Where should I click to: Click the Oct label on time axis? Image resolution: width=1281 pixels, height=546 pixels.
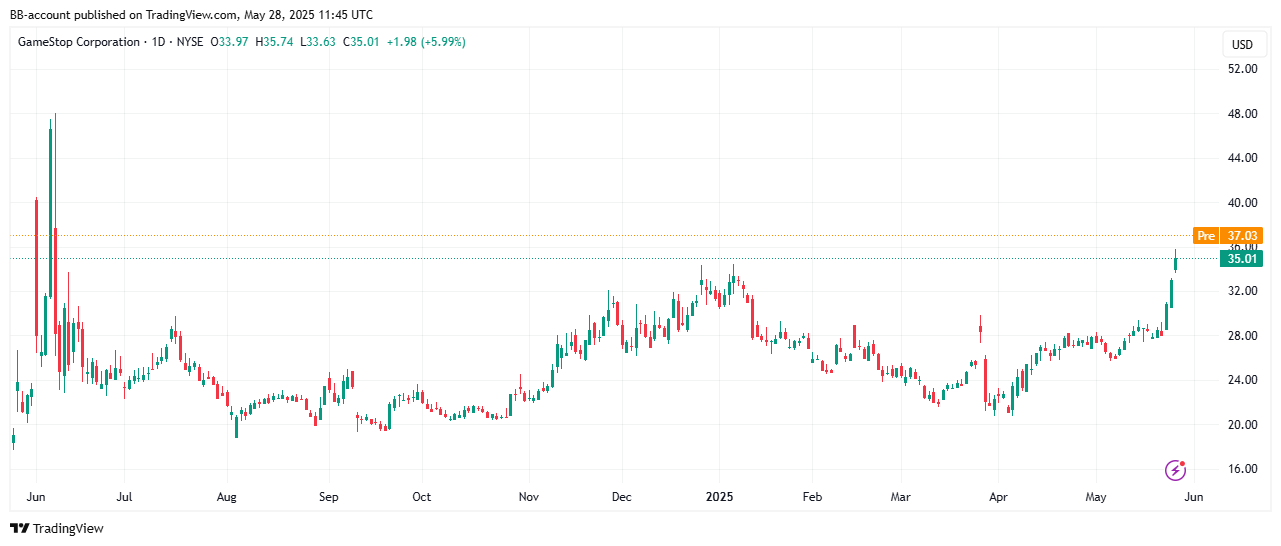(x=422, y=496)
